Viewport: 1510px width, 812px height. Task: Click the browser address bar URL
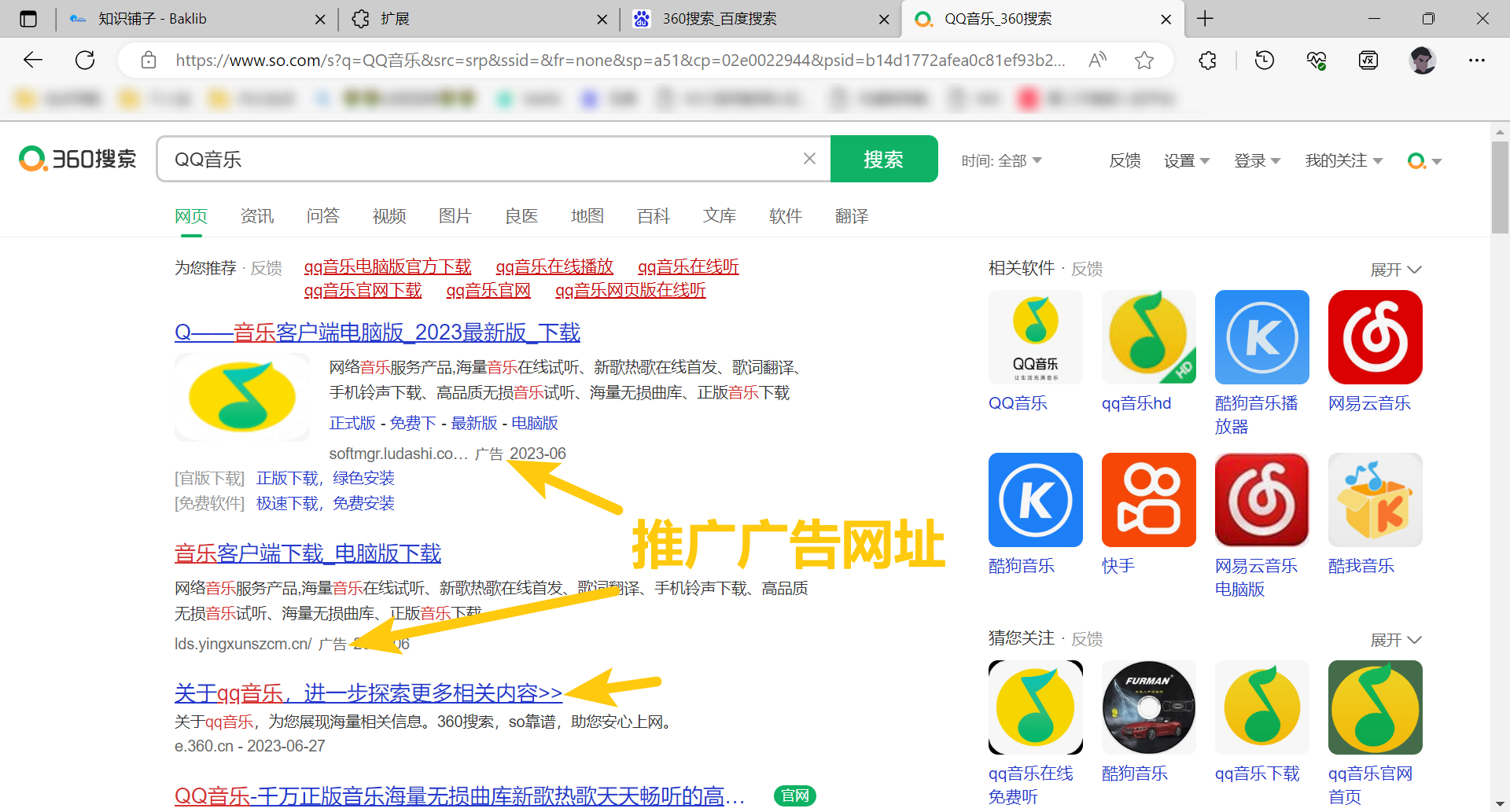(x=621, y=60)
